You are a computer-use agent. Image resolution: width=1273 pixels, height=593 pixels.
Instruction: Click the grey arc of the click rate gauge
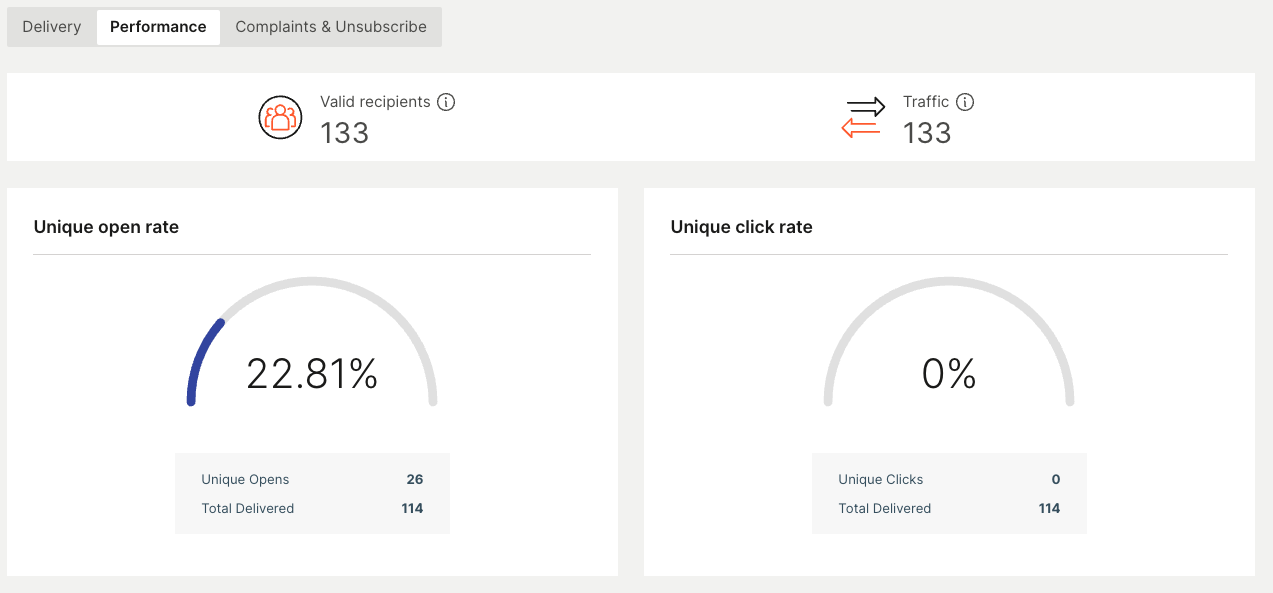pos(949,283)
